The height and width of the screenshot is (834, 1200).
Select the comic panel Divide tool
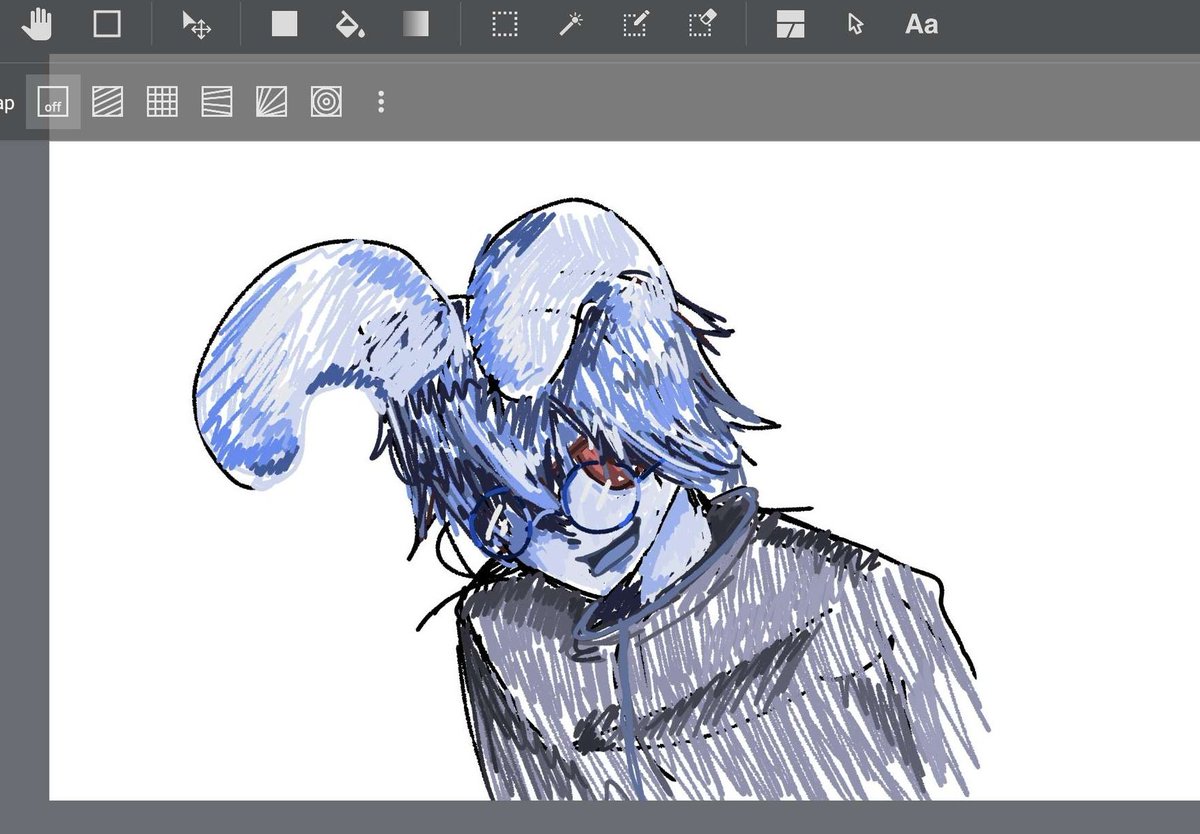[x=791, y=25]
